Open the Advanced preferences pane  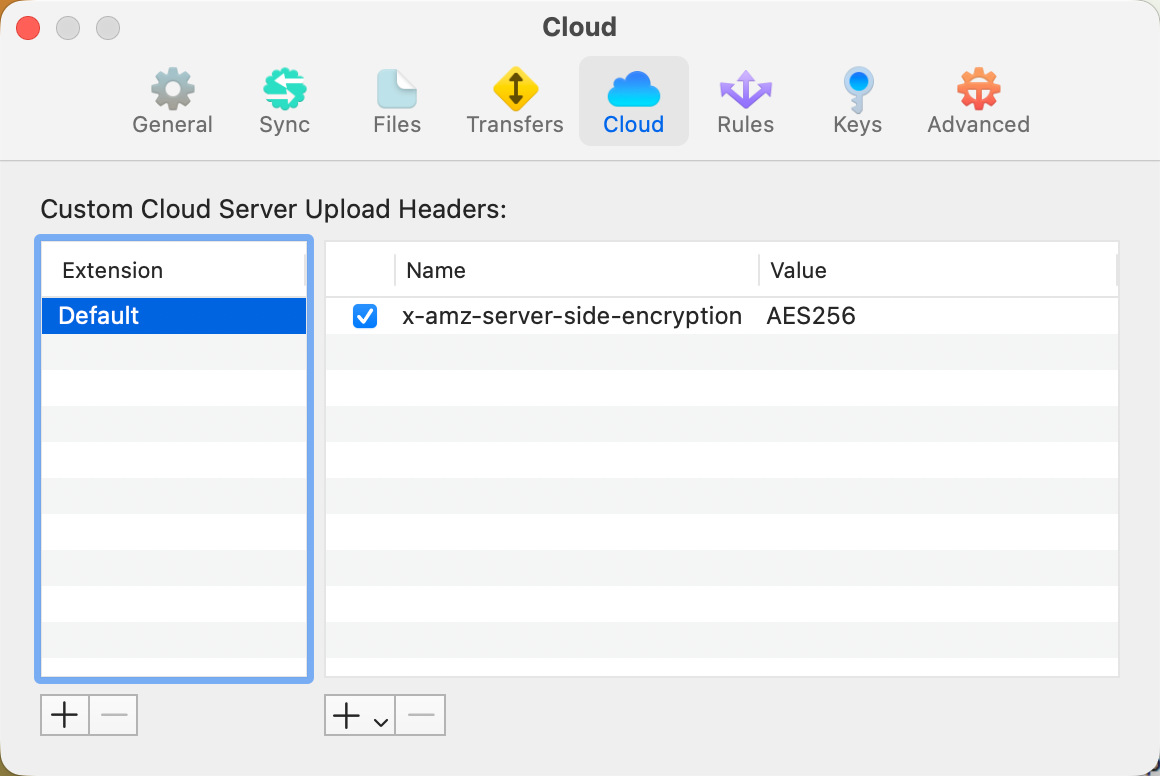pyautogui.click(x=978, y=102)
